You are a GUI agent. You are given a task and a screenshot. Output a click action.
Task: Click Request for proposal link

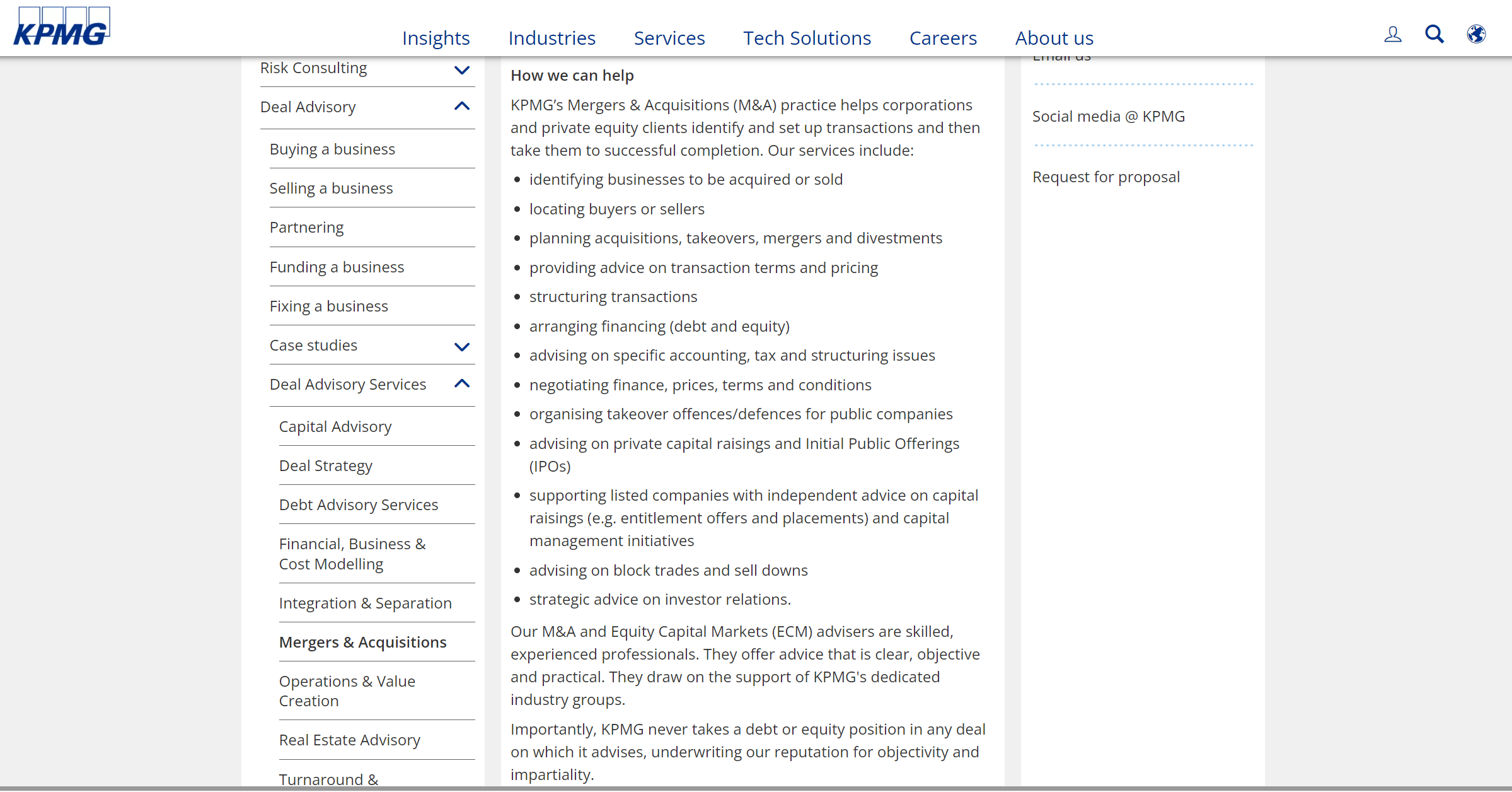click(1106, 177)
